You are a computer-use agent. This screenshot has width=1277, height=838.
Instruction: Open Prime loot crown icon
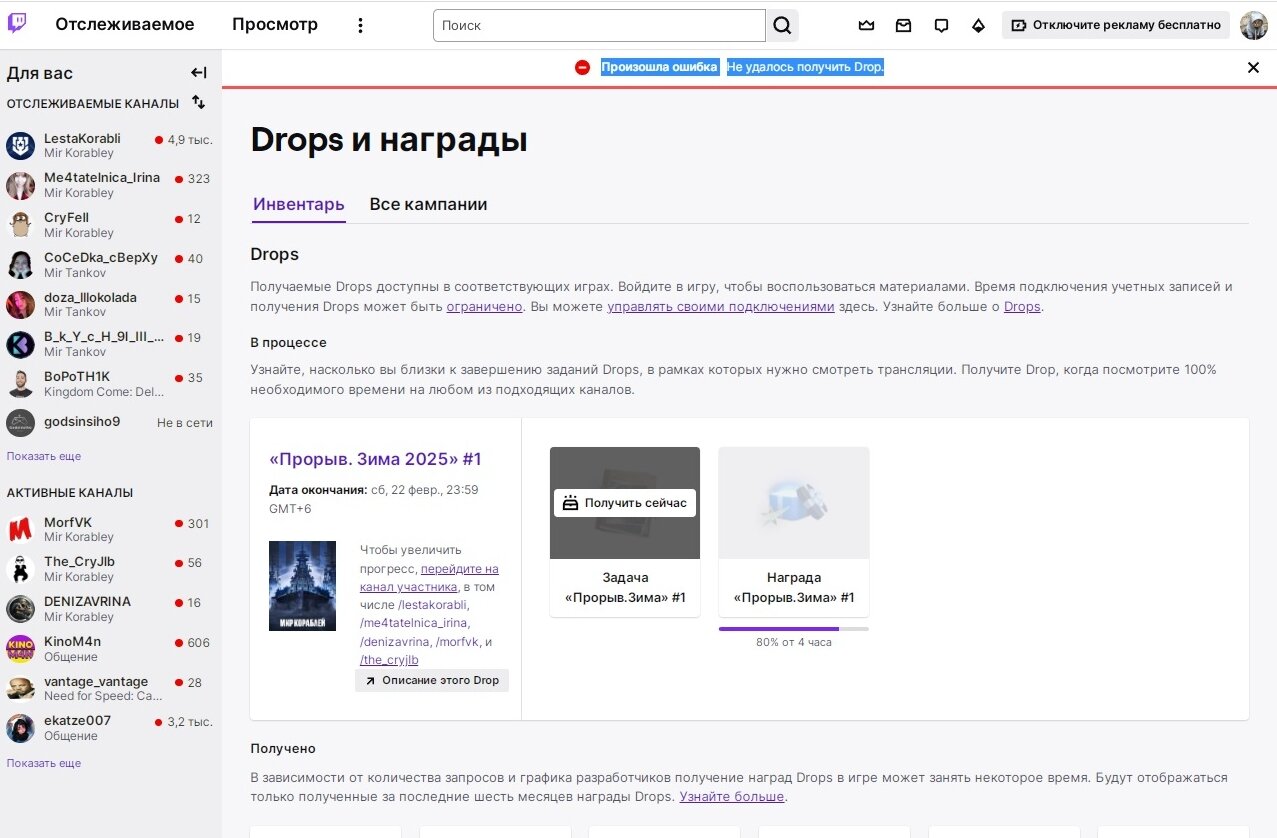click(867, 25)
